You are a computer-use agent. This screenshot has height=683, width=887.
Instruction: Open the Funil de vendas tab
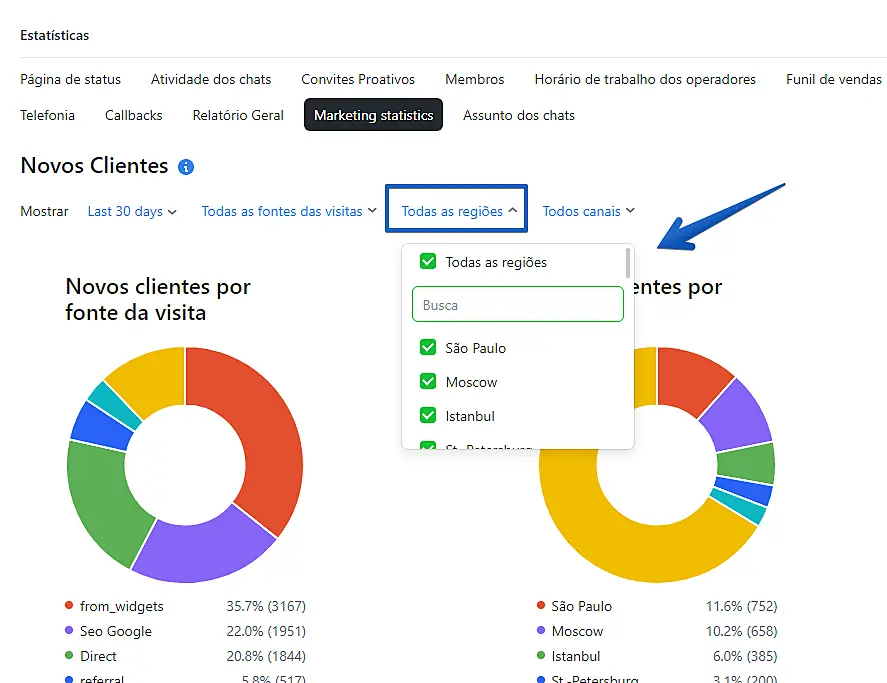click(833, 79)
